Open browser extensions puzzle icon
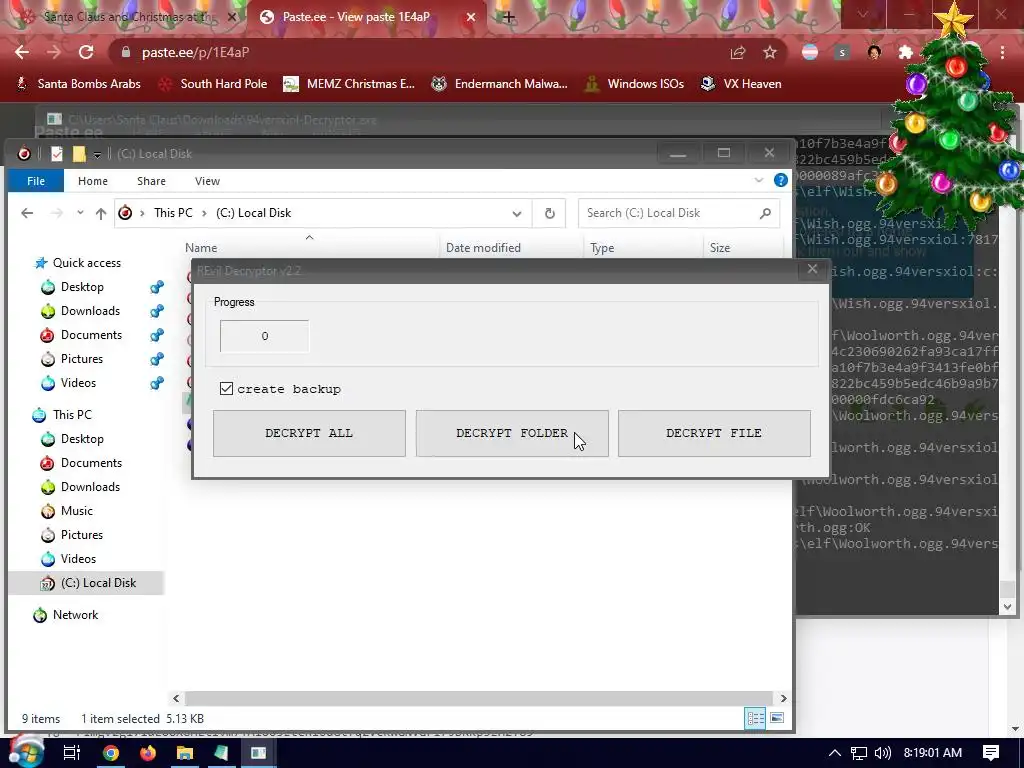This screenshot has width=1024, height=768. tap(906, 52)
